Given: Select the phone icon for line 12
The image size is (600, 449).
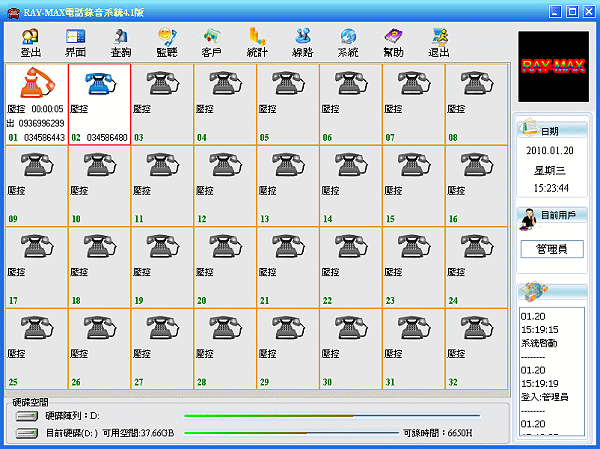Looking at the screenshot, I should (x=225, y=164).
